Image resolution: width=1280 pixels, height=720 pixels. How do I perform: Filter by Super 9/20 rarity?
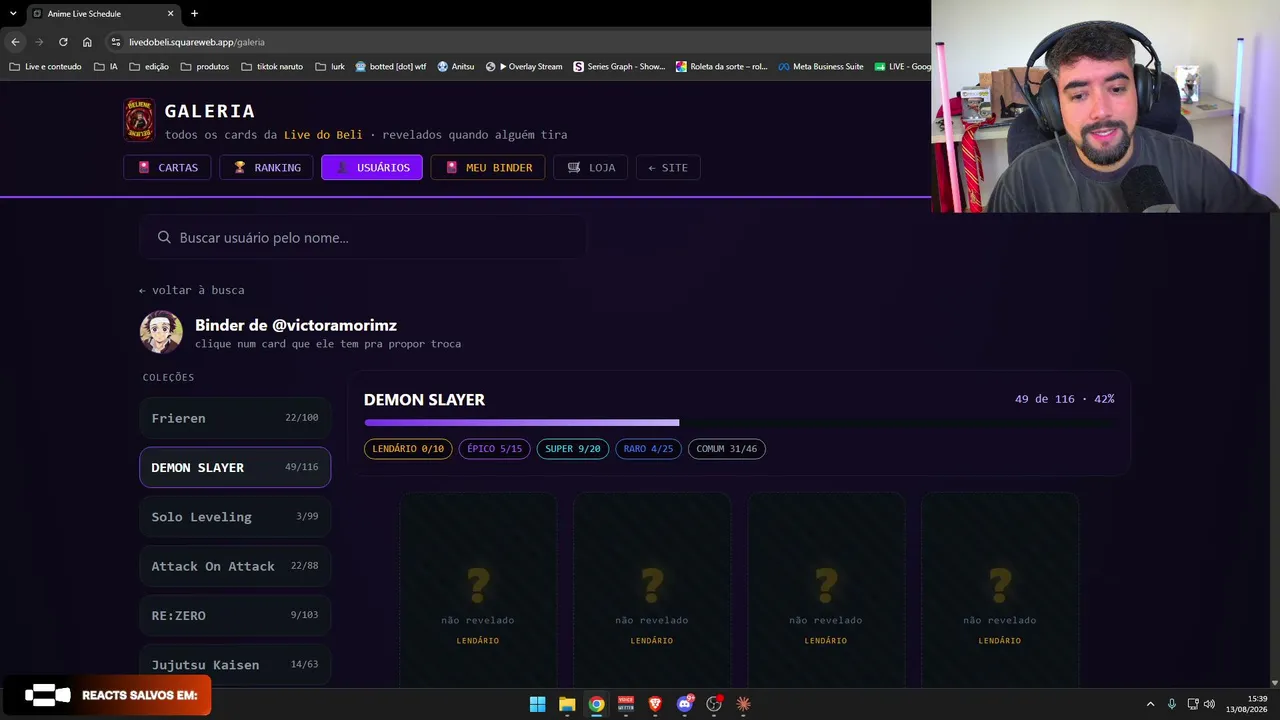click(573, 449)
